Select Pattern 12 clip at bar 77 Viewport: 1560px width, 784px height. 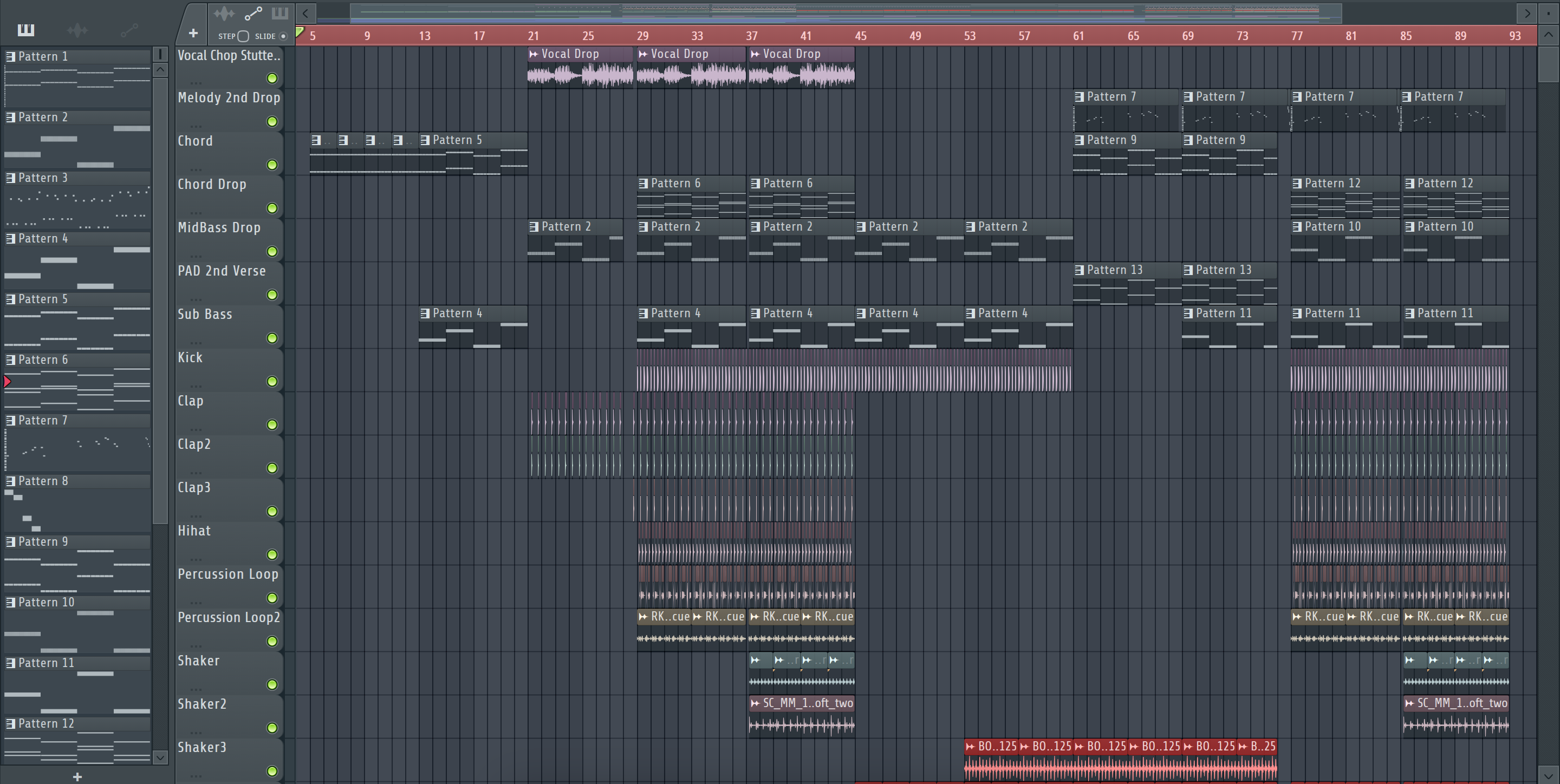click(x=1344, y=198)
